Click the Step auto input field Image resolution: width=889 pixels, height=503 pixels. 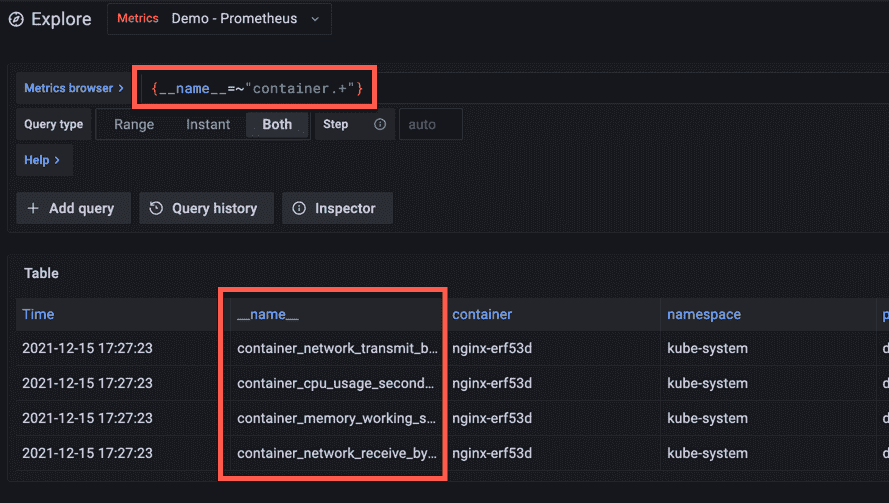point(431,124)
